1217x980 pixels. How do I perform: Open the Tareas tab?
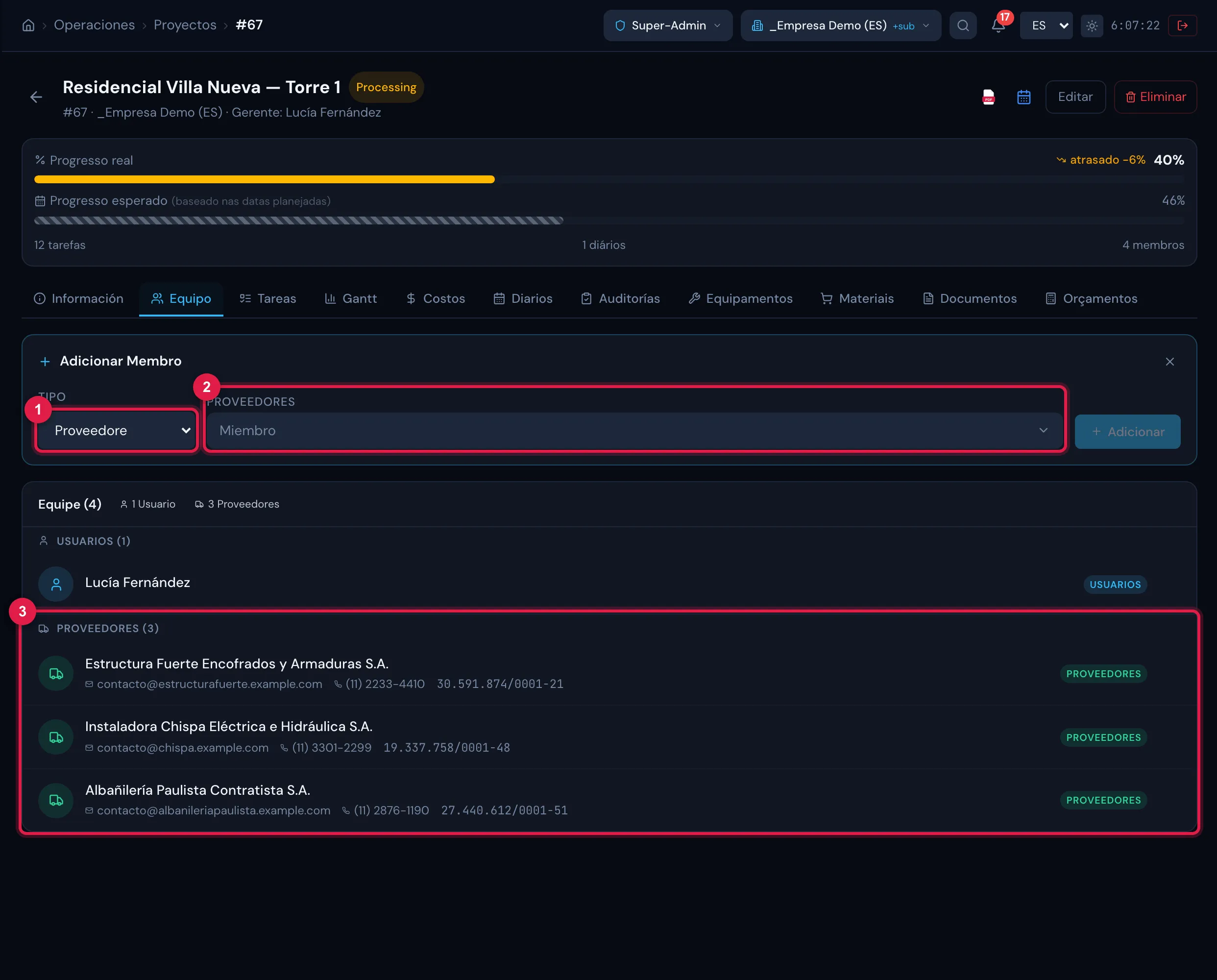tap(268, 298)
